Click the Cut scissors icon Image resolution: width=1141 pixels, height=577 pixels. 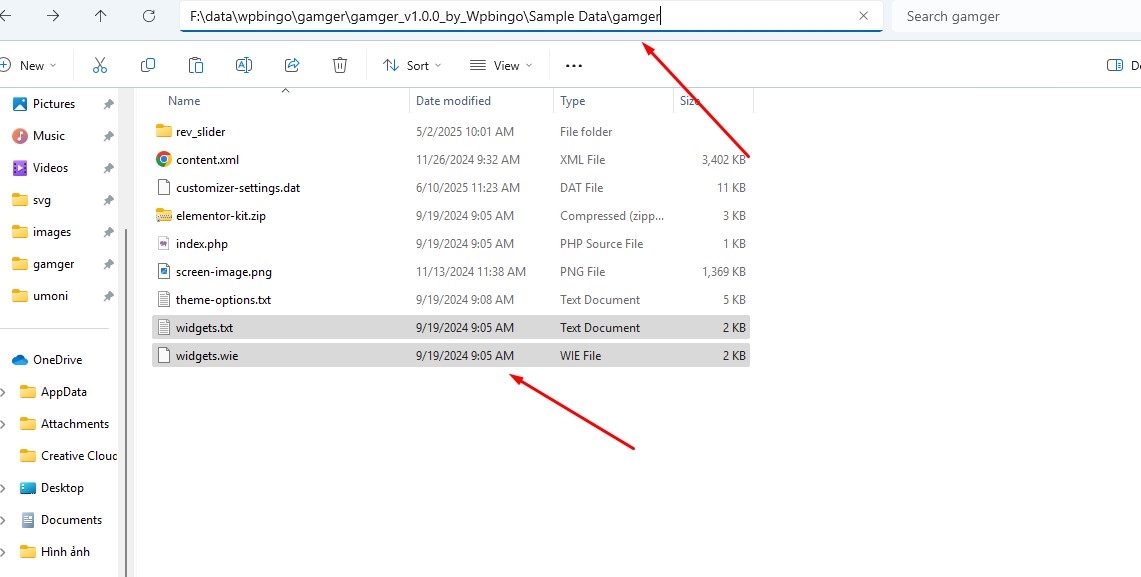(100, 65)
